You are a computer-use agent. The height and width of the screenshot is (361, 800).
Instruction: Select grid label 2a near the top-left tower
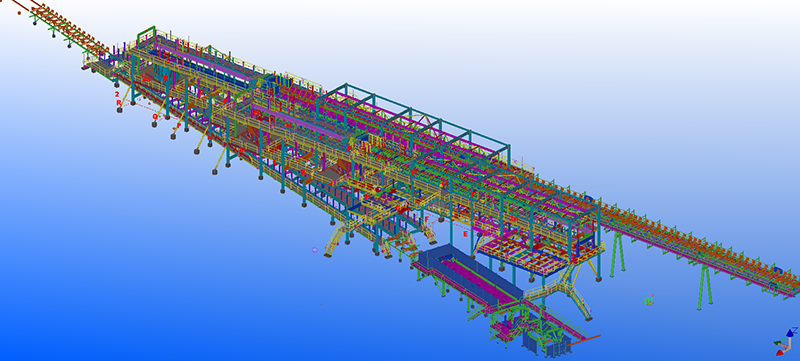pyautogui.click(x=147, y=79)
